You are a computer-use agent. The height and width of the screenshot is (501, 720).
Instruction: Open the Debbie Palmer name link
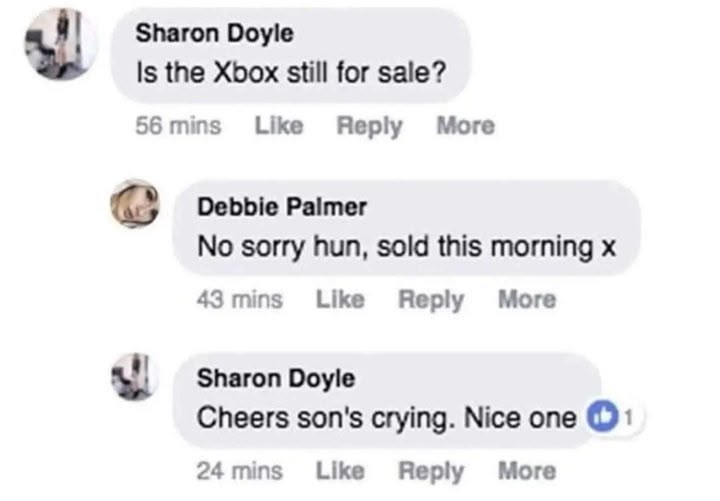pos(282,207)
